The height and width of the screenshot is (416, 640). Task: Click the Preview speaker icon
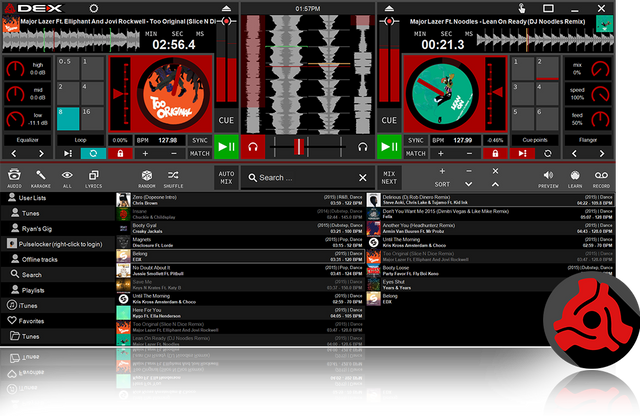(x=548, y=176)
